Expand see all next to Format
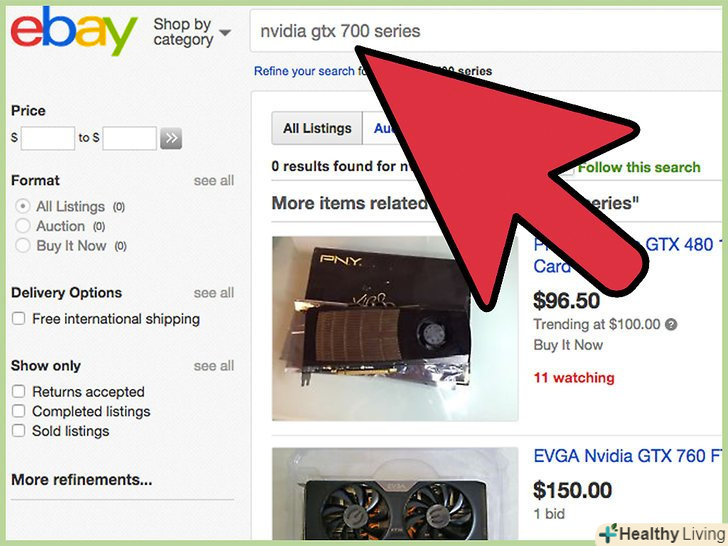 pos(214,181)
